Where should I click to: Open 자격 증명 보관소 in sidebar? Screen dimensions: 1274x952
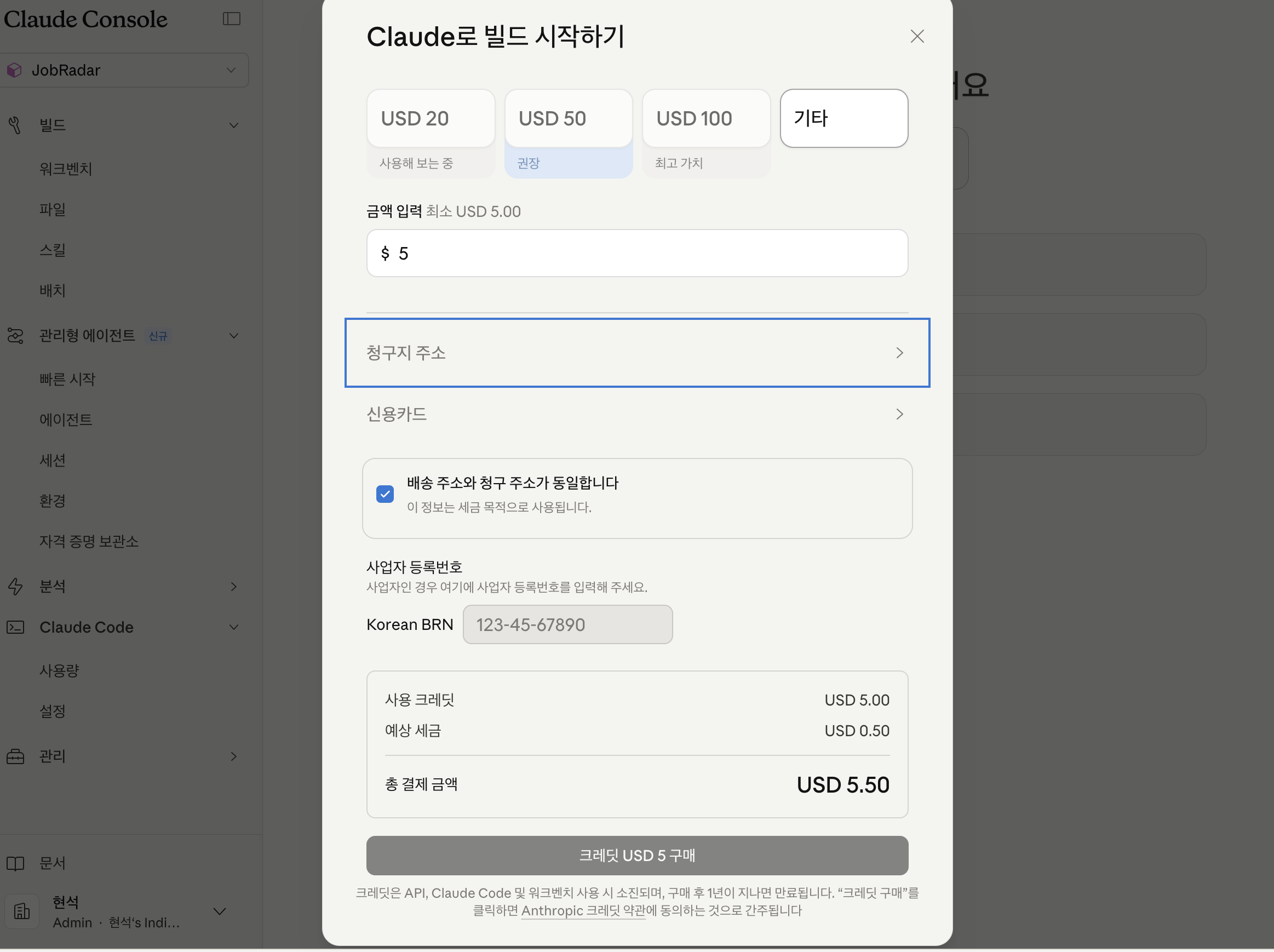coord(89,541)
